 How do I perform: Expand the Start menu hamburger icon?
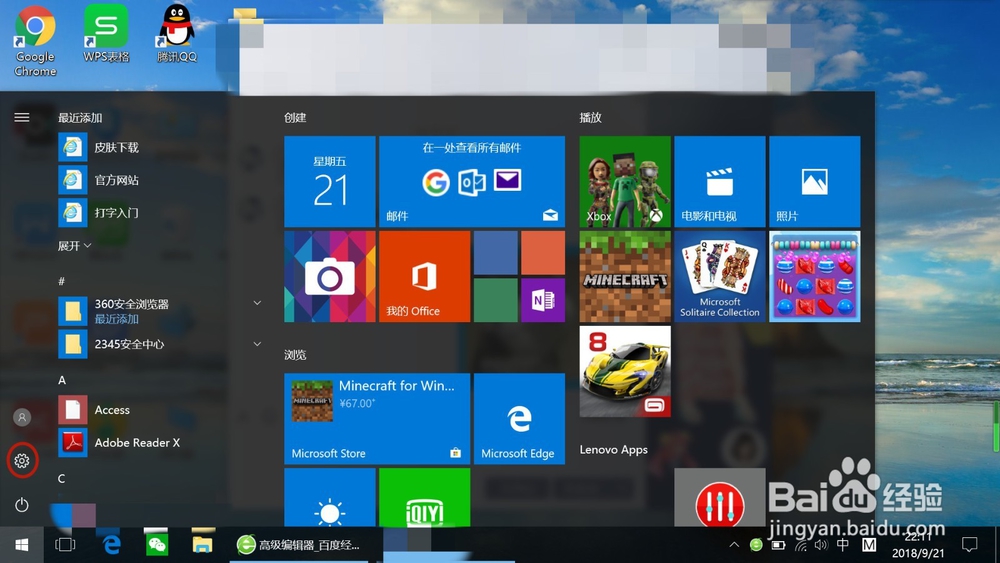22,117
